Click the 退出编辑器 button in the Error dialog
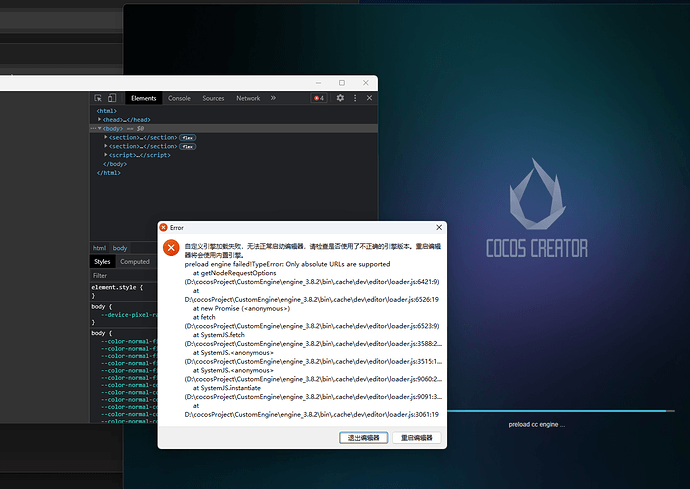Image resolution: width=690 pixels, height=489 pixels. tap(363, 438)
